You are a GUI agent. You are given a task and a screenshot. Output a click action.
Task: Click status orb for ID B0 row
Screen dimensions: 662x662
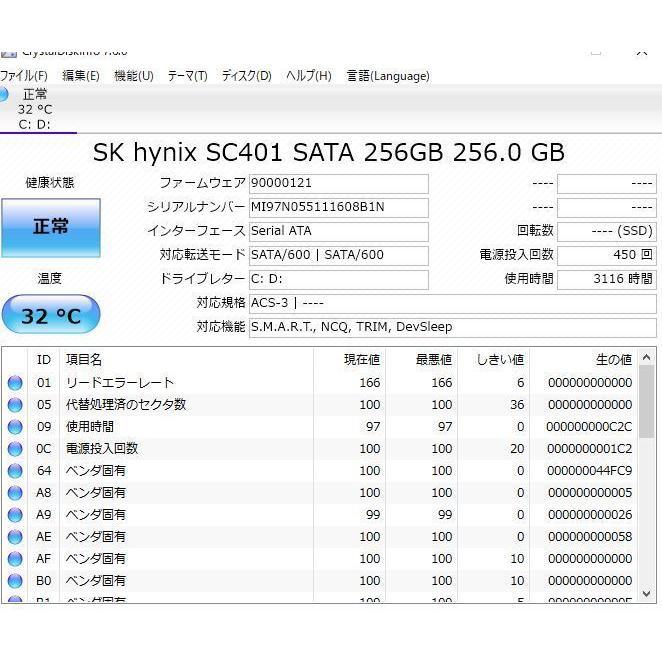[x=15, y=581]
